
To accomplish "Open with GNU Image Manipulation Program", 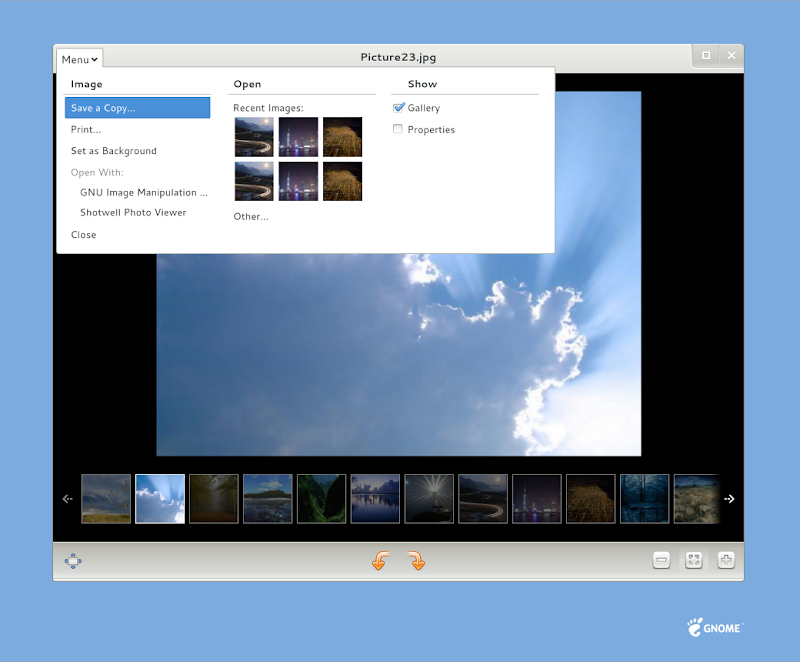I will [x=144, y=192].
